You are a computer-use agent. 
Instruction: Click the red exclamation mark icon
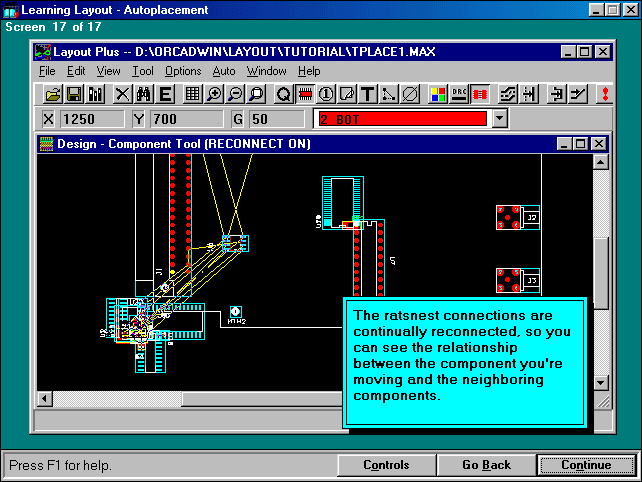(604, 94)
